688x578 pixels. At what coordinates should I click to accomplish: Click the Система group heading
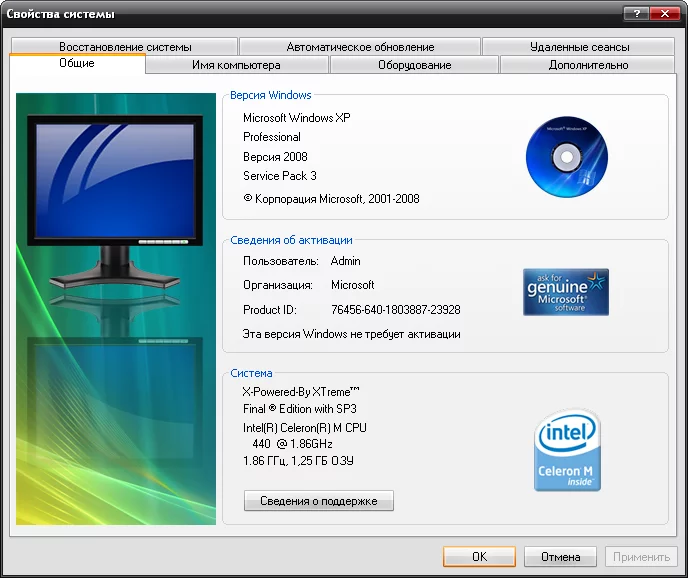click(251, 373)
